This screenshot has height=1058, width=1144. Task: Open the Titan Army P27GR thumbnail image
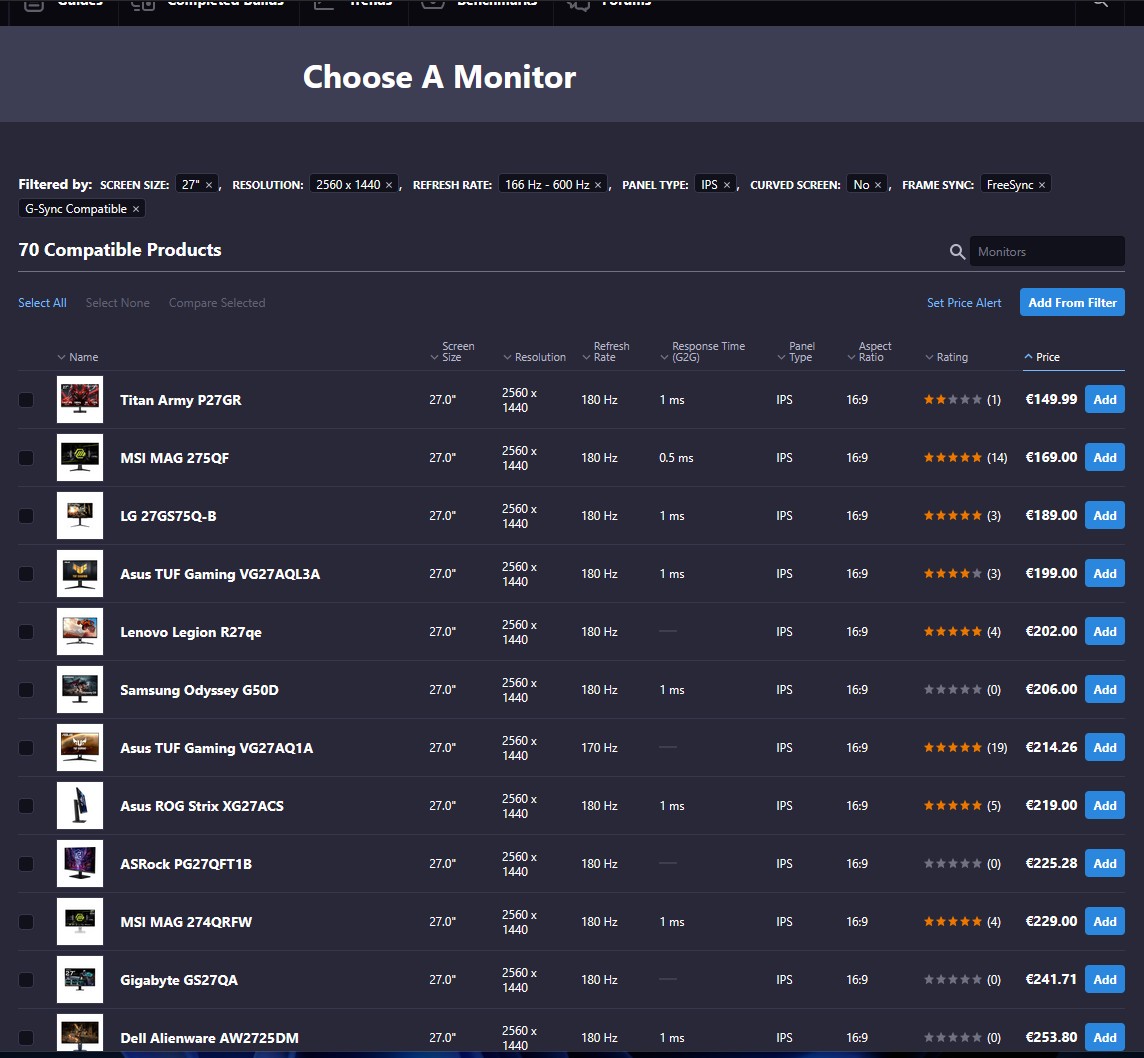click(80, 400)
